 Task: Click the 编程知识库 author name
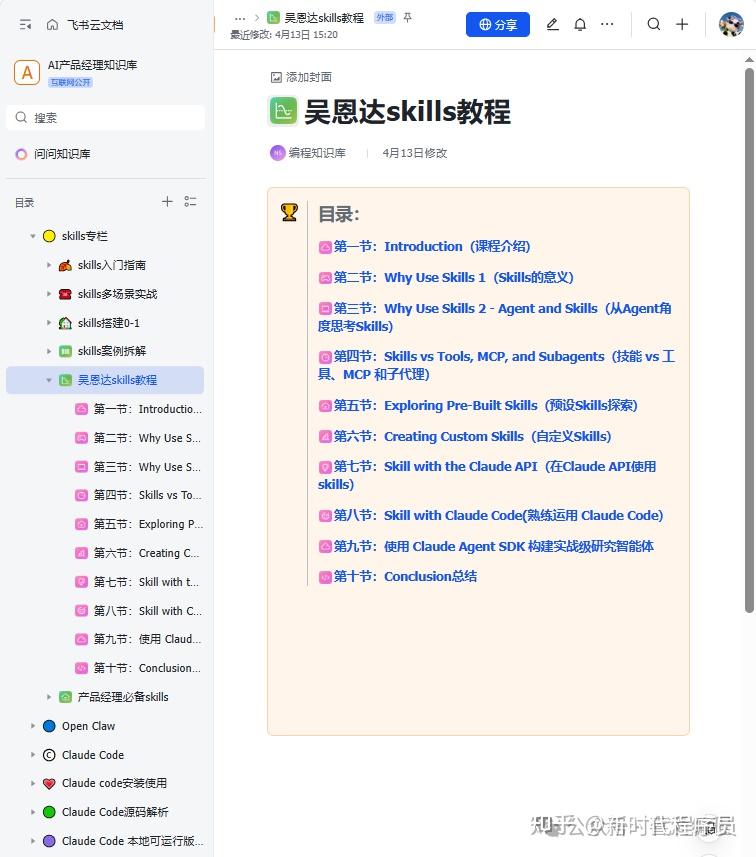317,153
